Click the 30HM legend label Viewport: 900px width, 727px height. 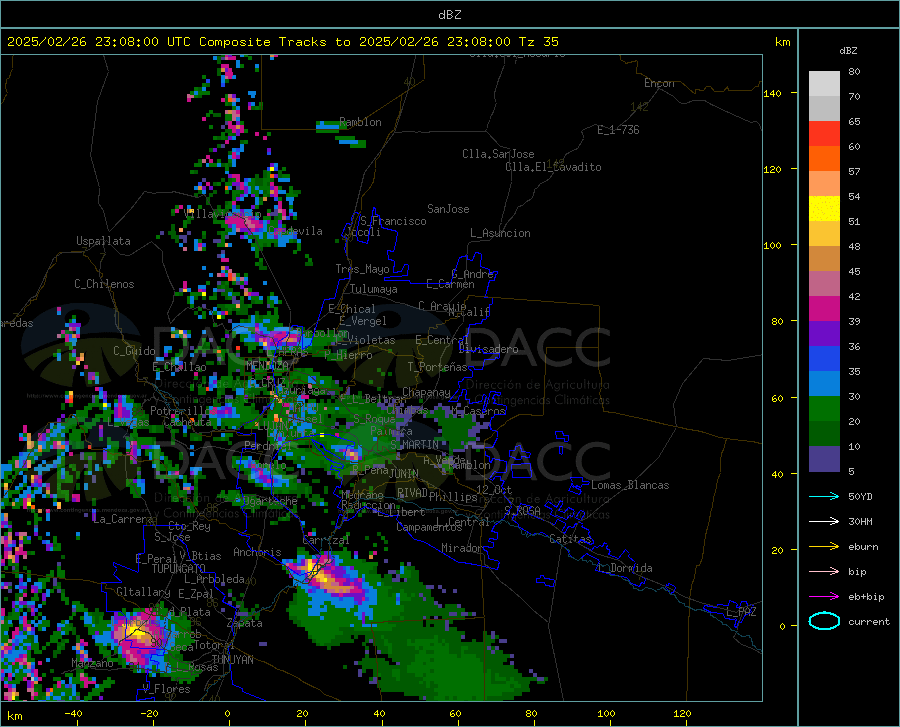pyautogui.click(x=860, y=522)
